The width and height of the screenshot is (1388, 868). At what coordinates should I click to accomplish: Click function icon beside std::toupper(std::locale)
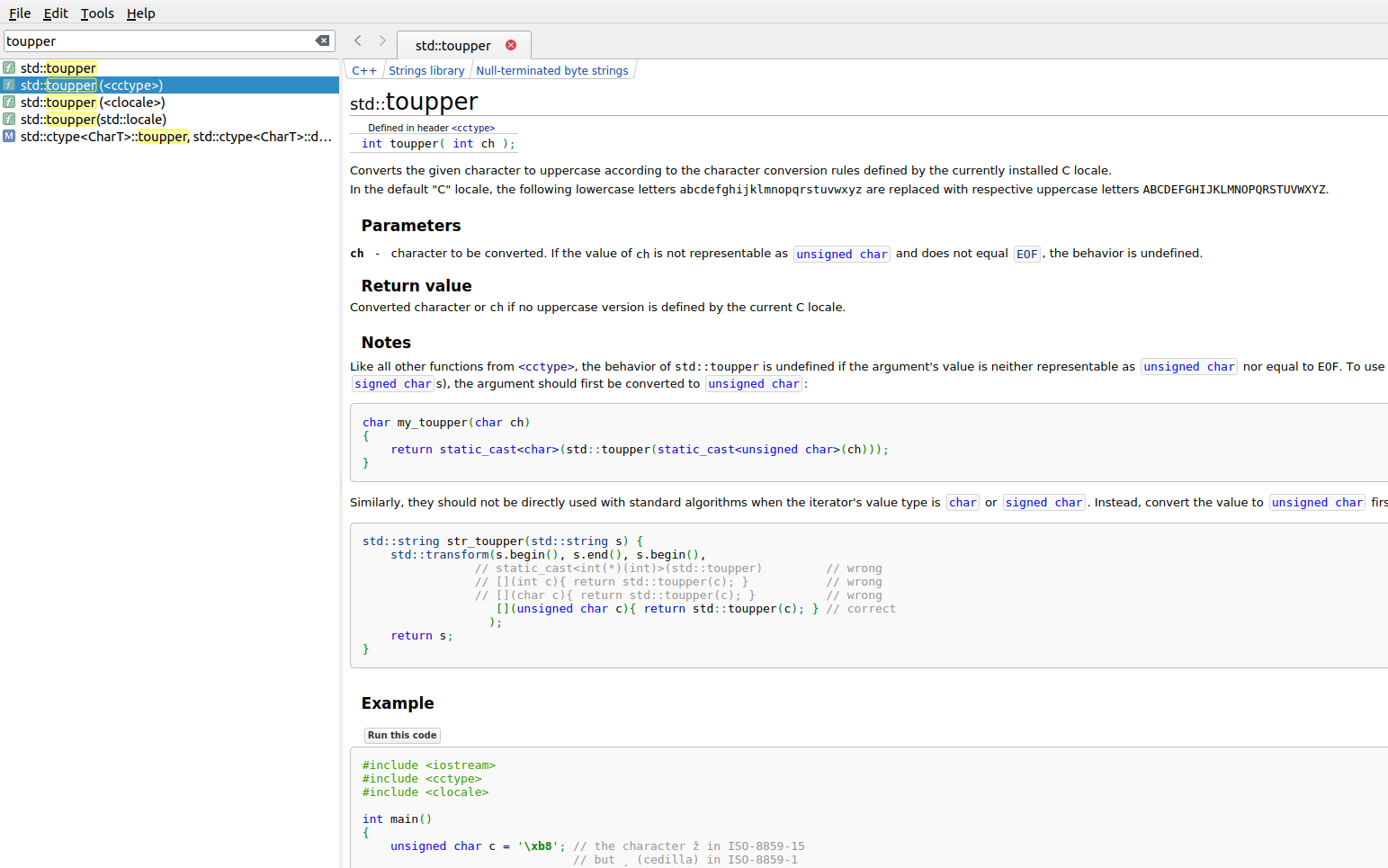click(x=9, y=119)
